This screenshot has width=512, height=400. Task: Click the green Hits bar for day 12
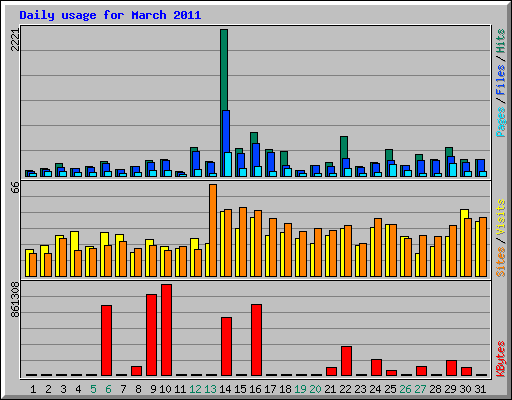coord(194,149)
